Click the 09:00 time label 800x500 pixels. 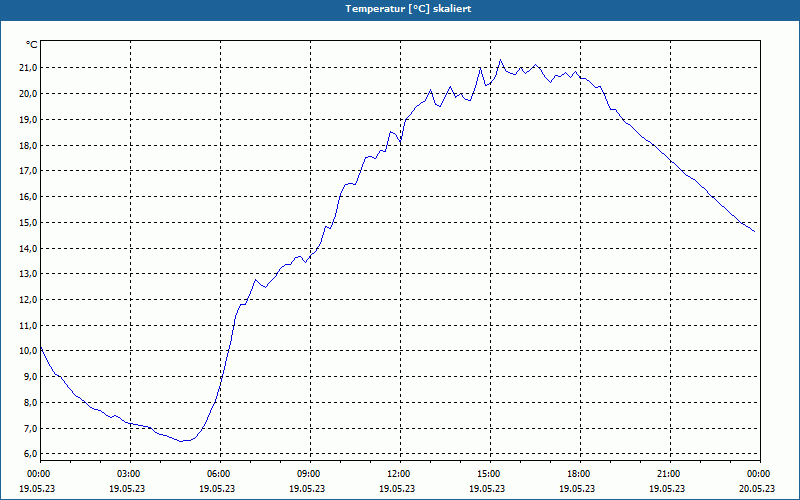[x=310, y=474]
